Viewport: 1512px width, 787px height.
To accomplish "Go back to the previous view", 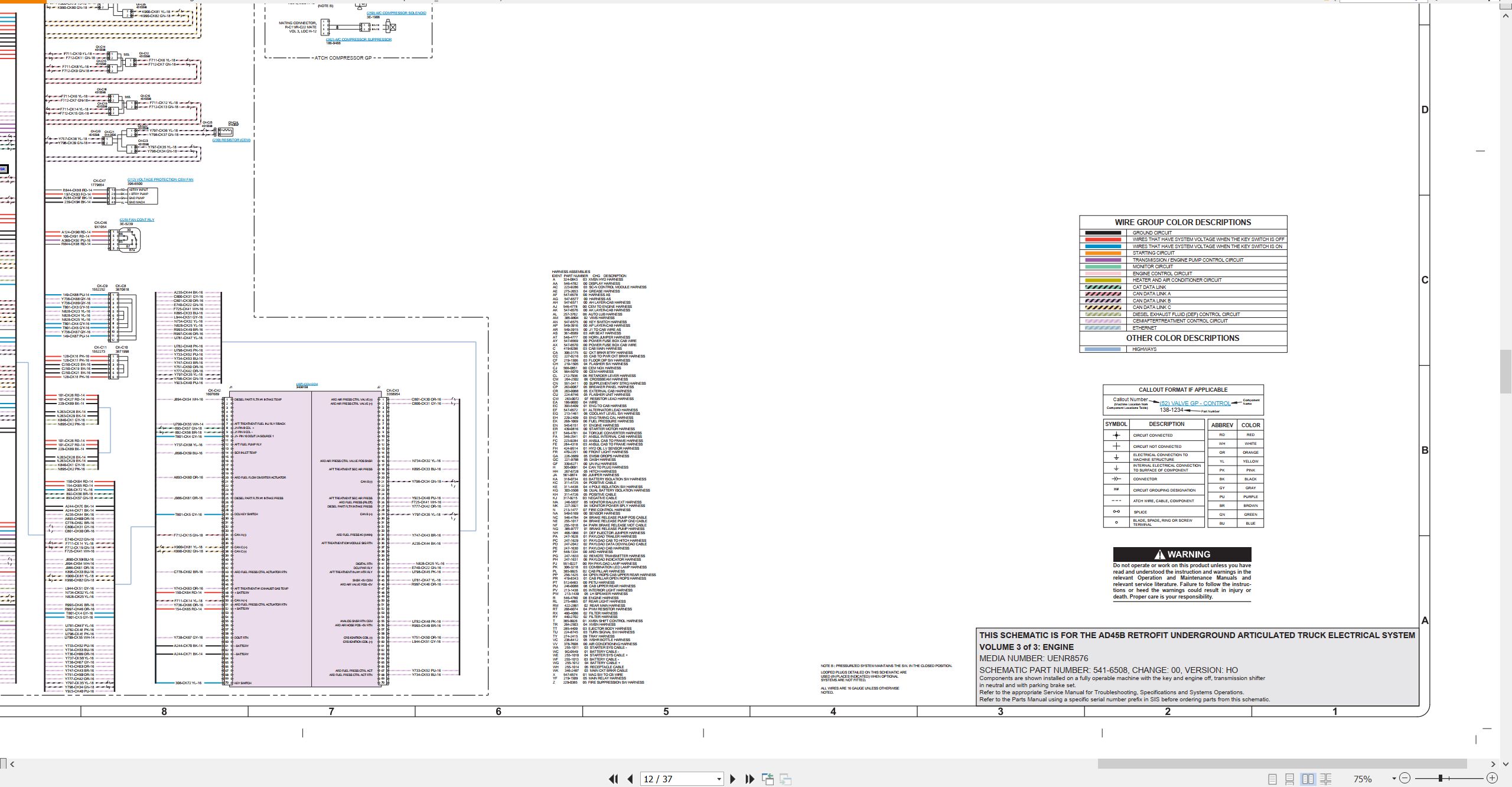I will 768,779.
